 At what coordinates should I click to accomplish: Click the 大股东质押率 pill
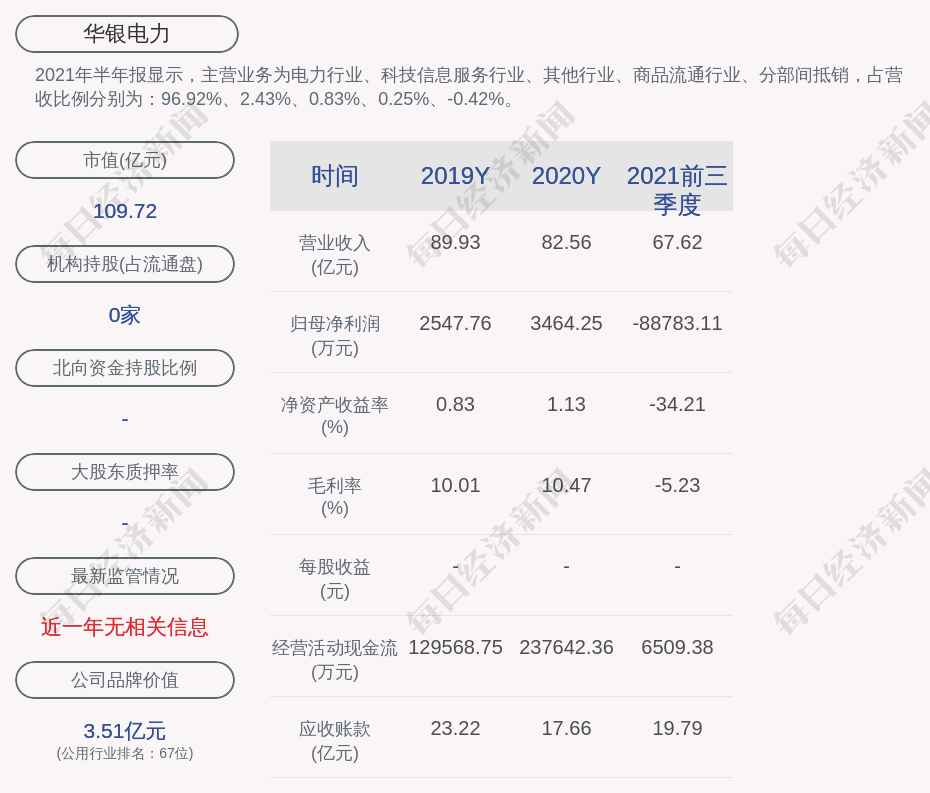click(125, 472)
